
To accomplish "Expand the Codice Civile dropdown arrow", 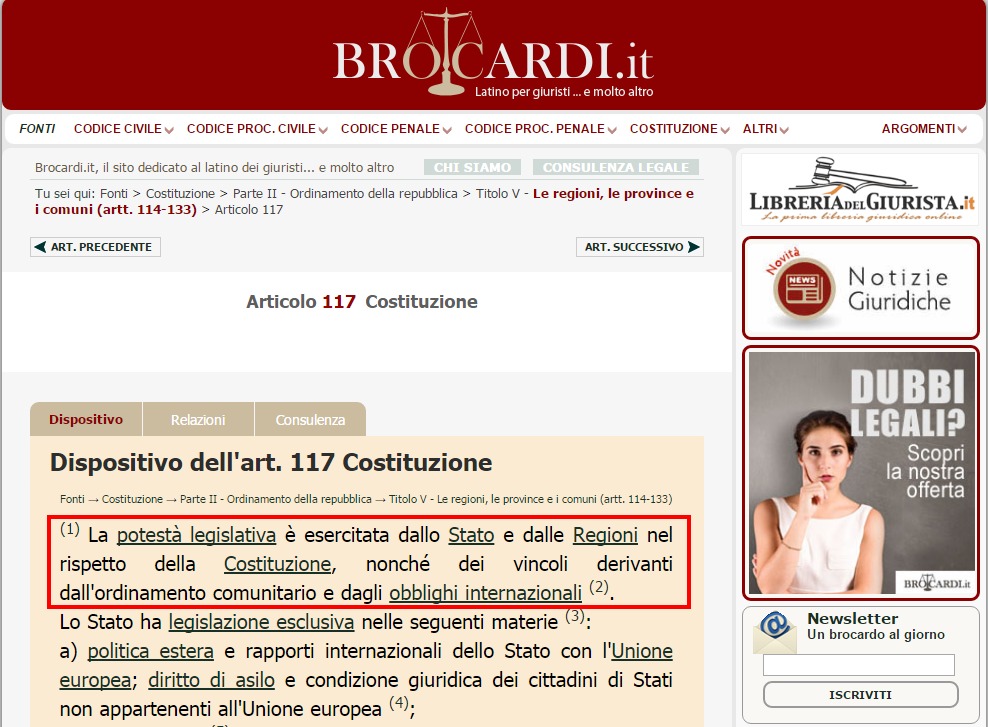I will (x=169, y=130).
